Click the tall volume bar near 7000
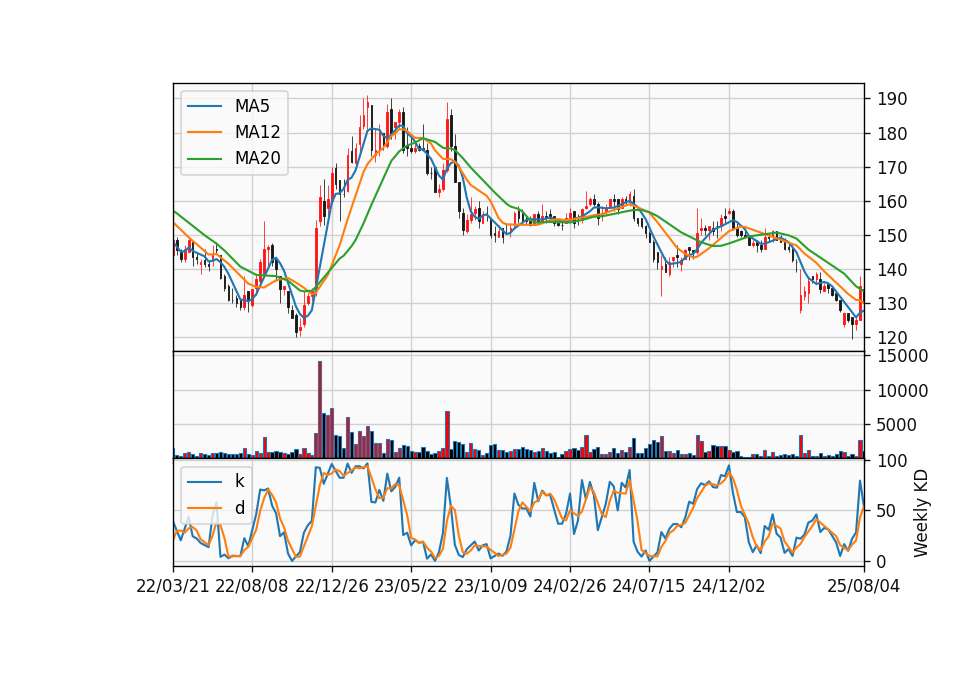This screenshot has width=960, height=690. 448,435
